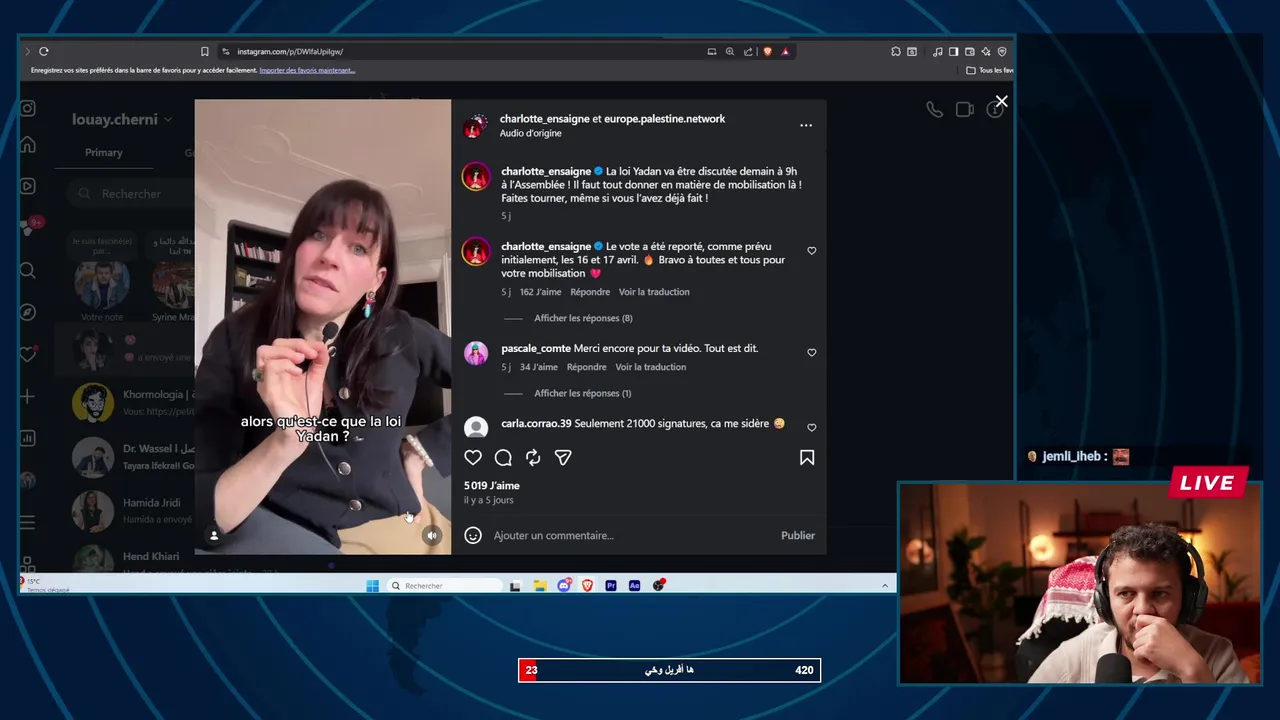The width and height of the screenshot is (1280, 720).
Task: Show tagged people on the video
Action: coord(213,535)
